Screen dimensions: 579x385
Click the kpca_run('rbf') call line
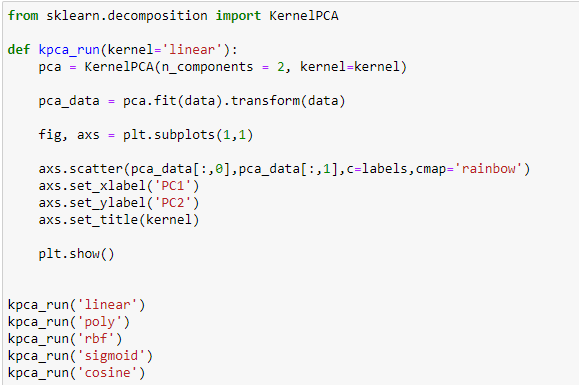click(x=65, y=339)
